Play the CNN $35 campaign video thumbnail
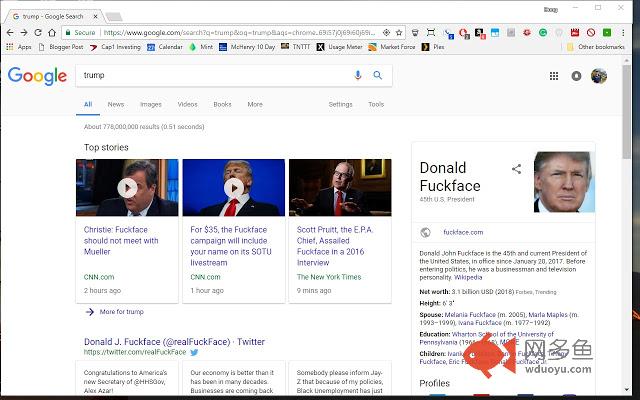Screen dimensions: 640x400 pyautogui.click(x=234, y=188)
